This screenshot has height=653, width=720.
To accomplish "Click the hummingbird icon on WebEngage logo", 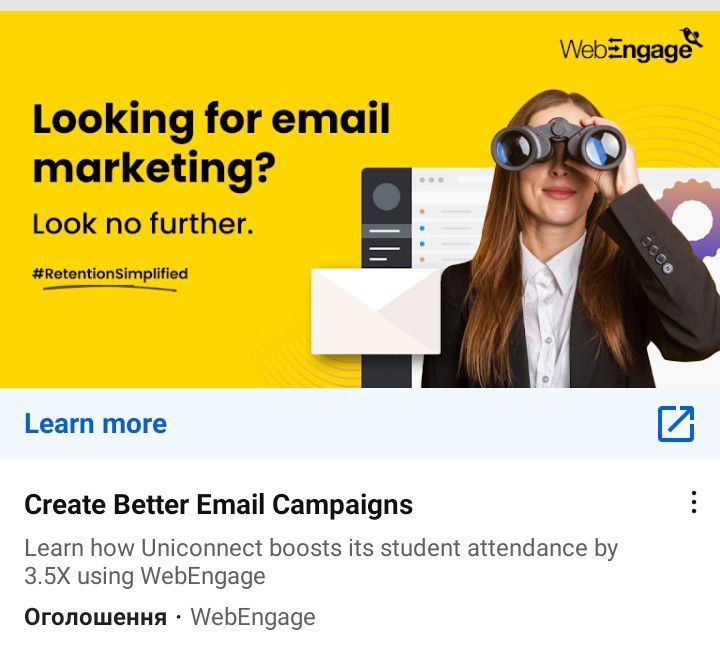I will (x=692, y=37).
